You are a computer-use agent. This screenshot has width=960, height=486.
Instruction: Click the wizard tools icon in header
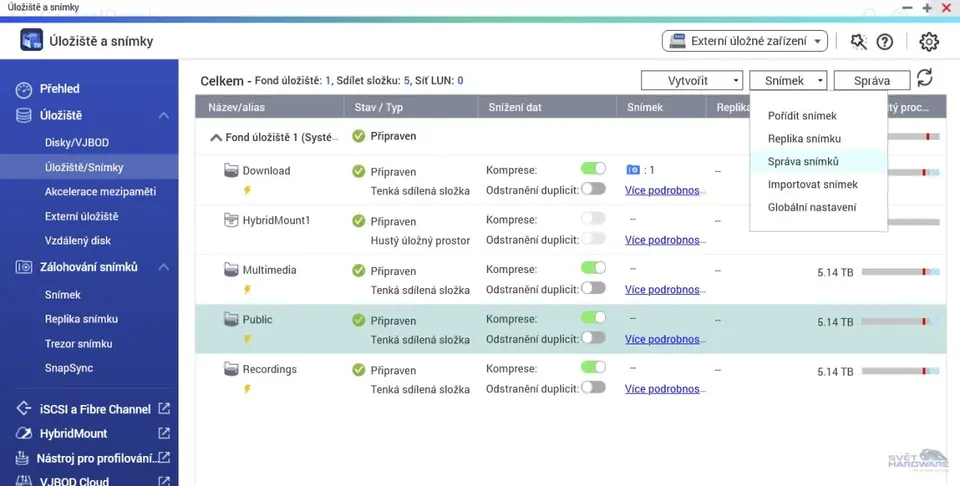pos(858,42)
